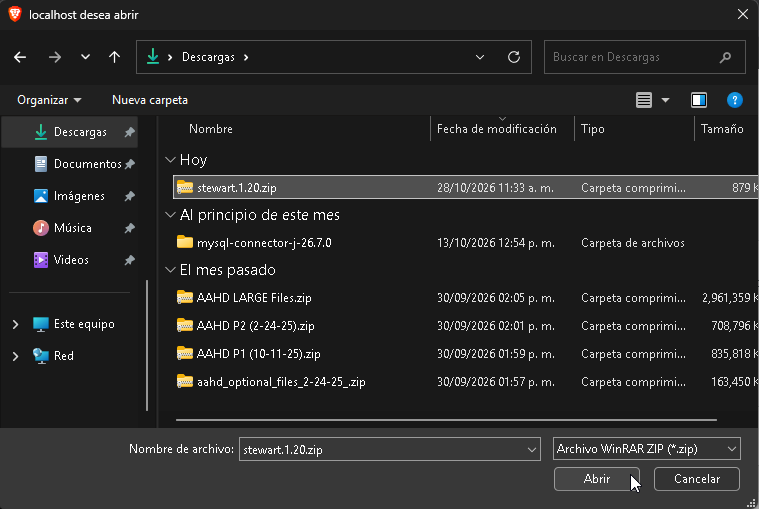This screenshot has height=509, width=759.
Task: Select stewart.1.20.zip file
Action: point(466,187)
